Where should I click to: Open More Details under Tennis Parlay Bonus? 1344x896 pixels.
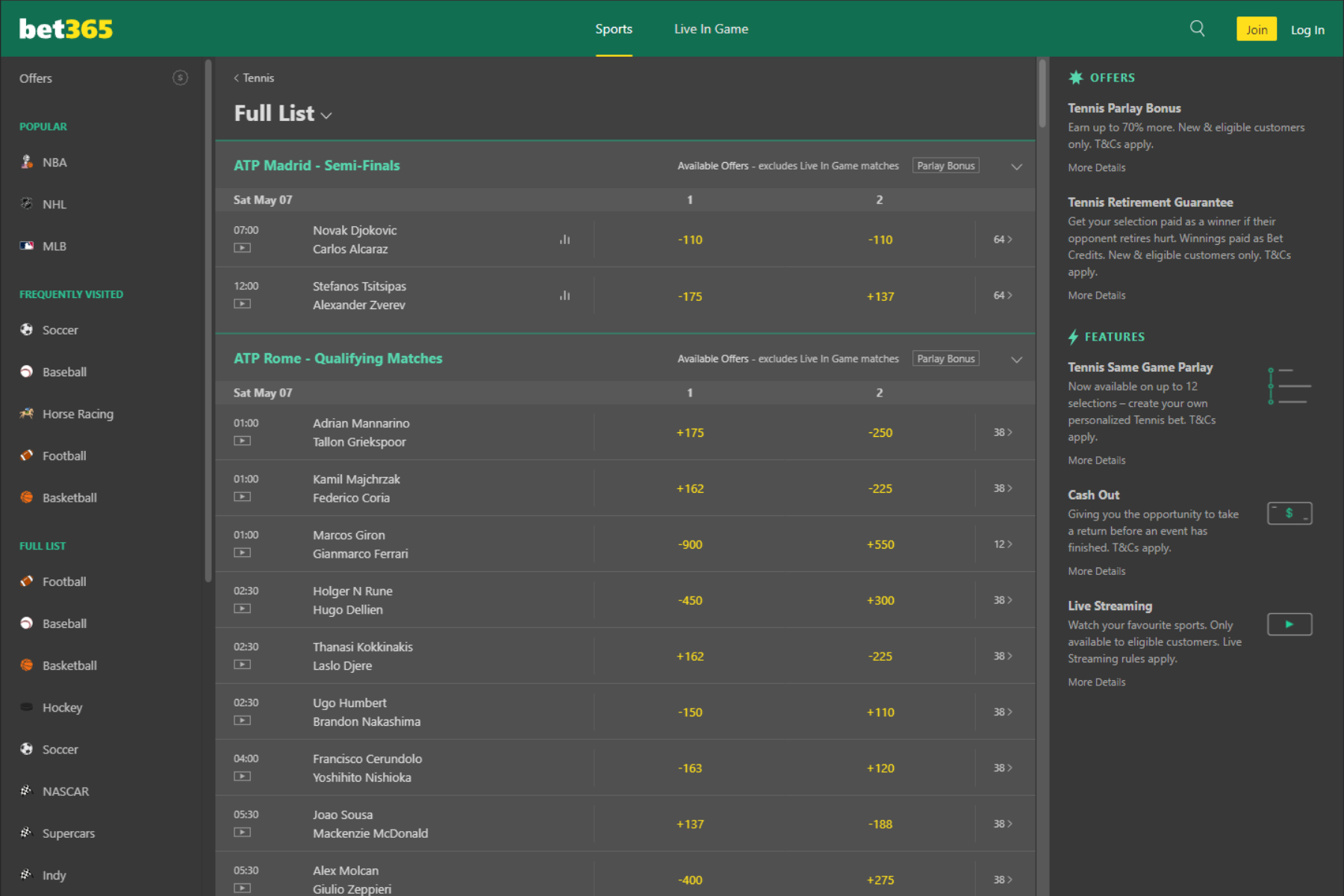pos(1096,168)
